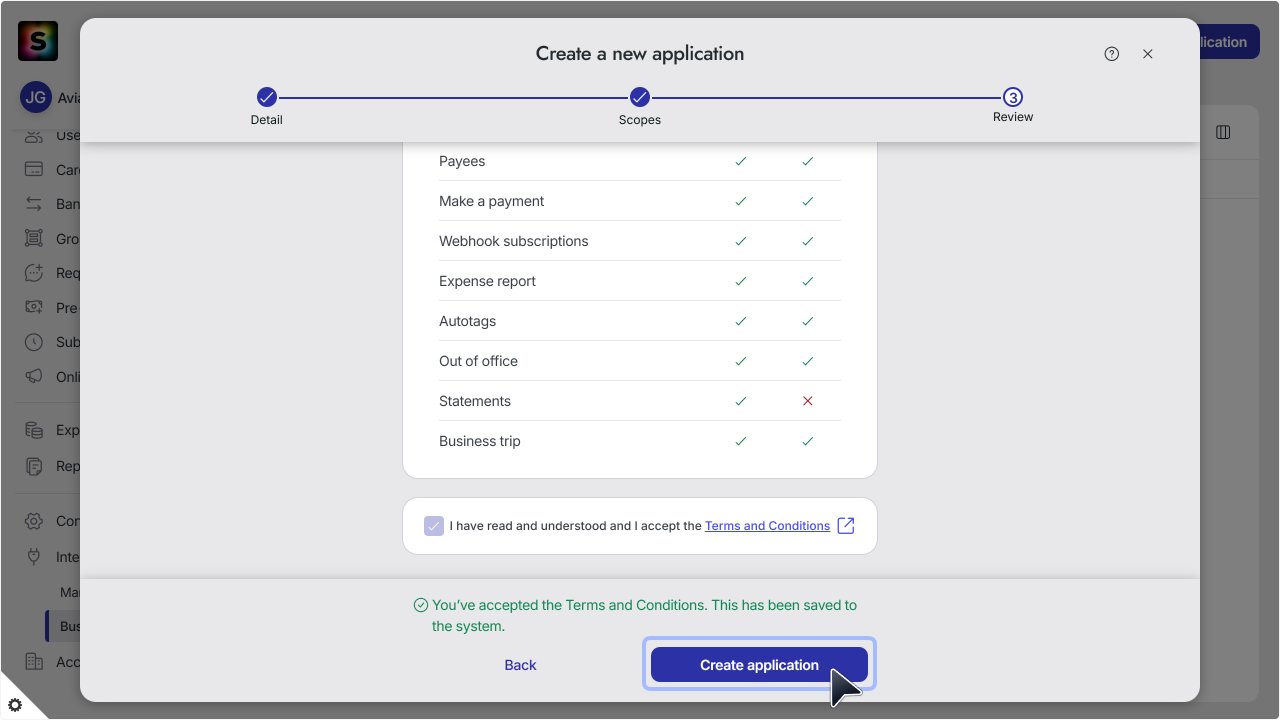Open the plug Integrations sidebar icon

[34, 557]
